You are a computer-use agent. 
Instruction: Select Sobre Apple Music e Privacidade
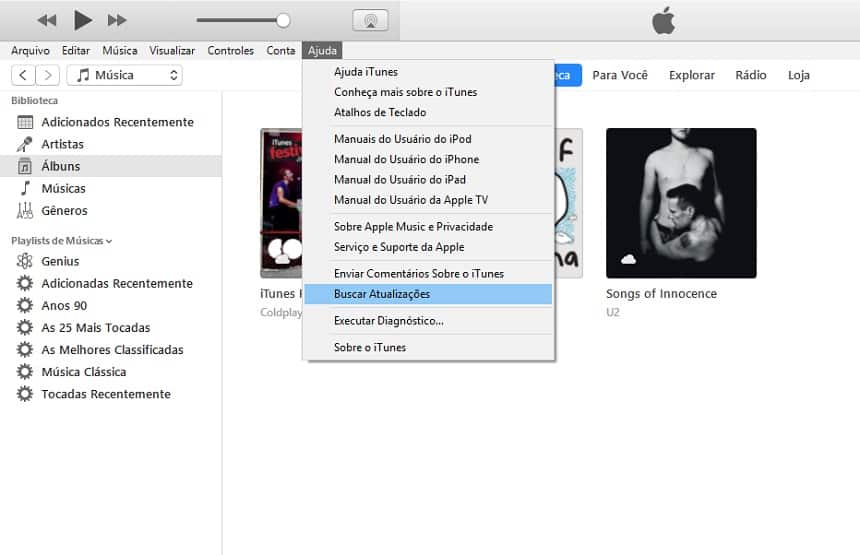point(428,227)
